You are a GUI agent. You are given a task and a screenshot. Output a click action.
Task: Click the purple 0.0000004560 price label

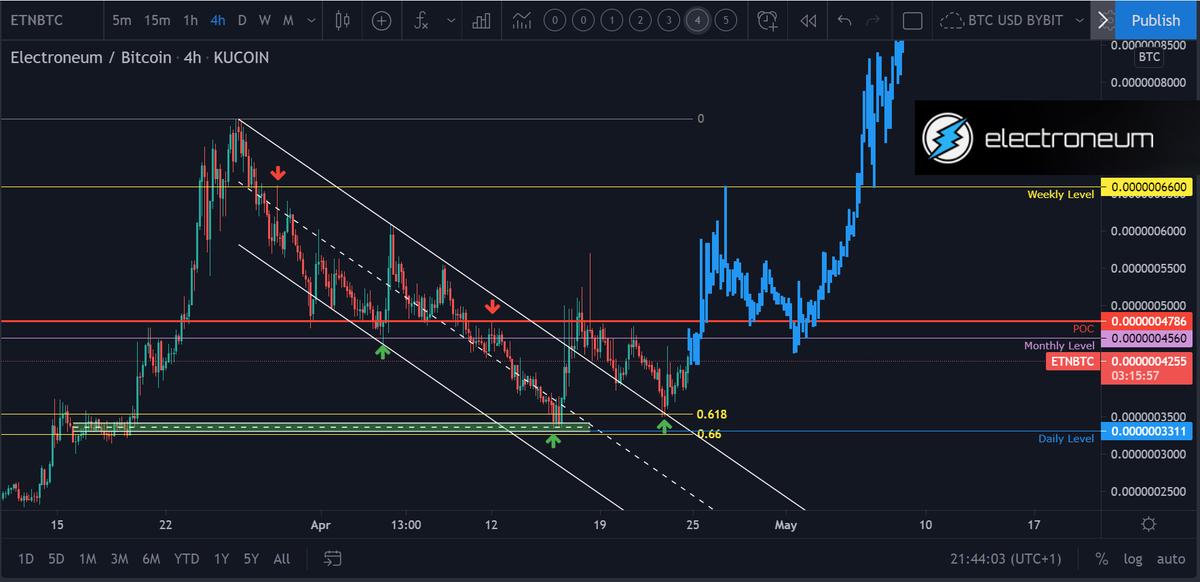[x=1149, y=340]
